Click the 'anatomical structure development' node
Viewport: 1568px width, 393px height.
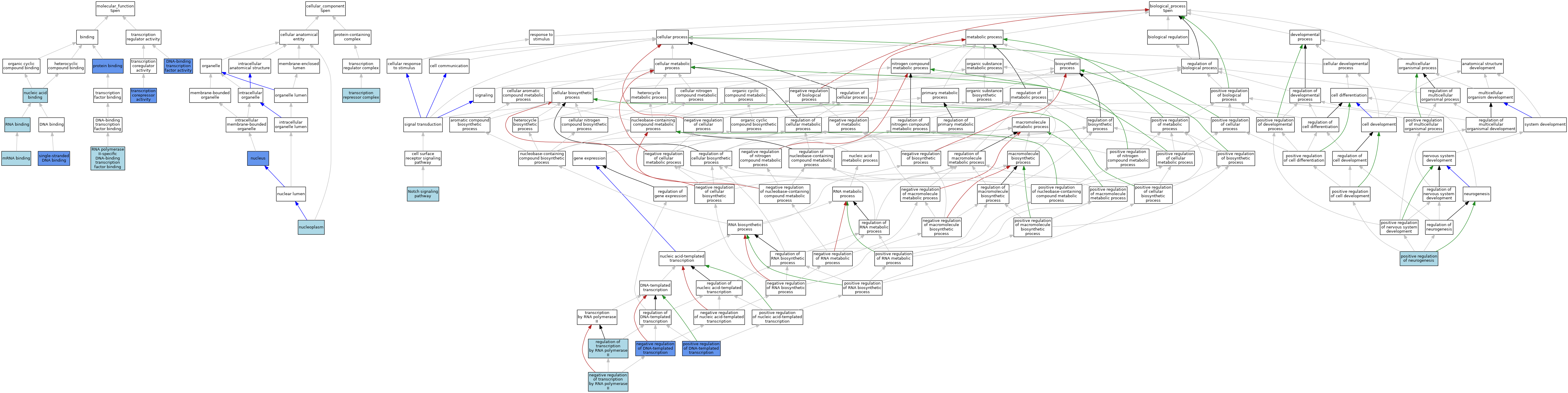[x=1482, y=66]
